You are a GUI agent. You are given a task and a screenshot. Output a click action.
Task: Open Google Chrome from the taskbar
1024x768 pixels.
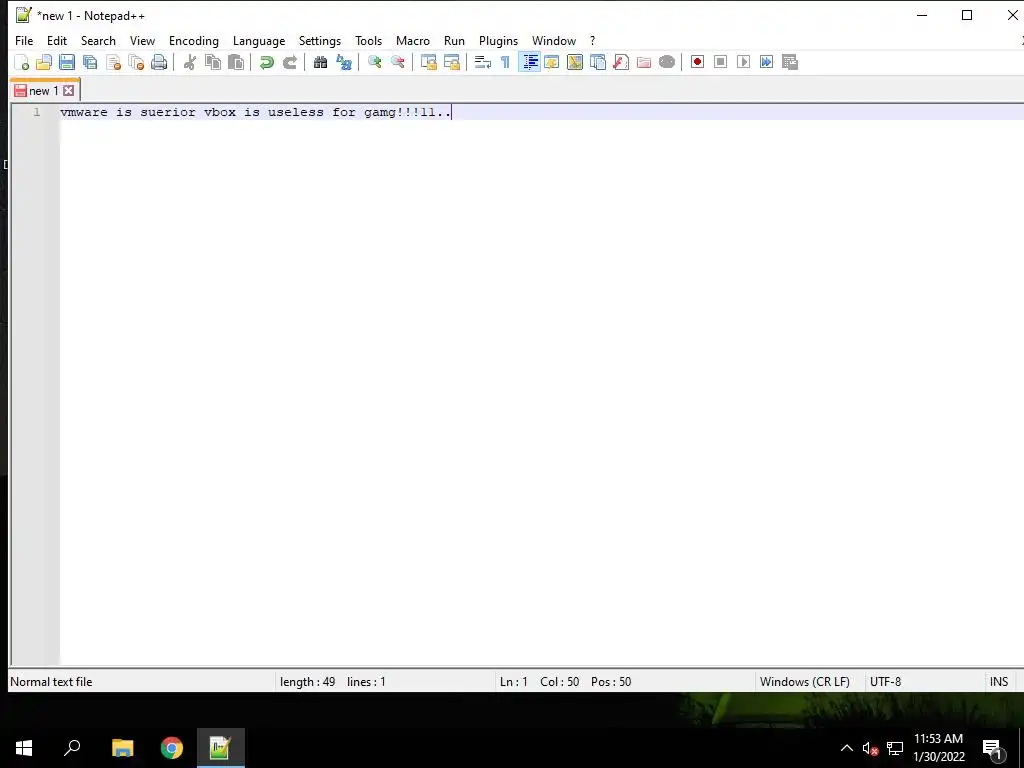point(172,748)
